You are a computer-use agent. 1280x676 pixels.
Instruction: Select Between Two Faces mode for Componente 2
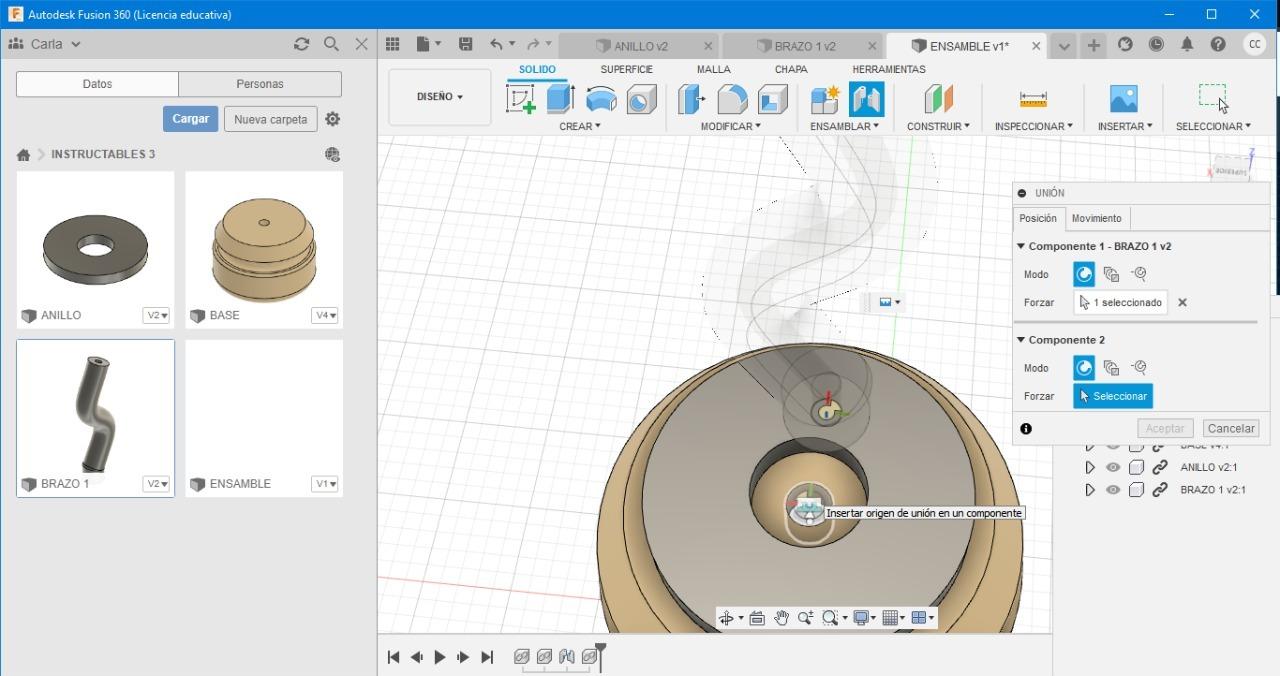(1111, 368)
